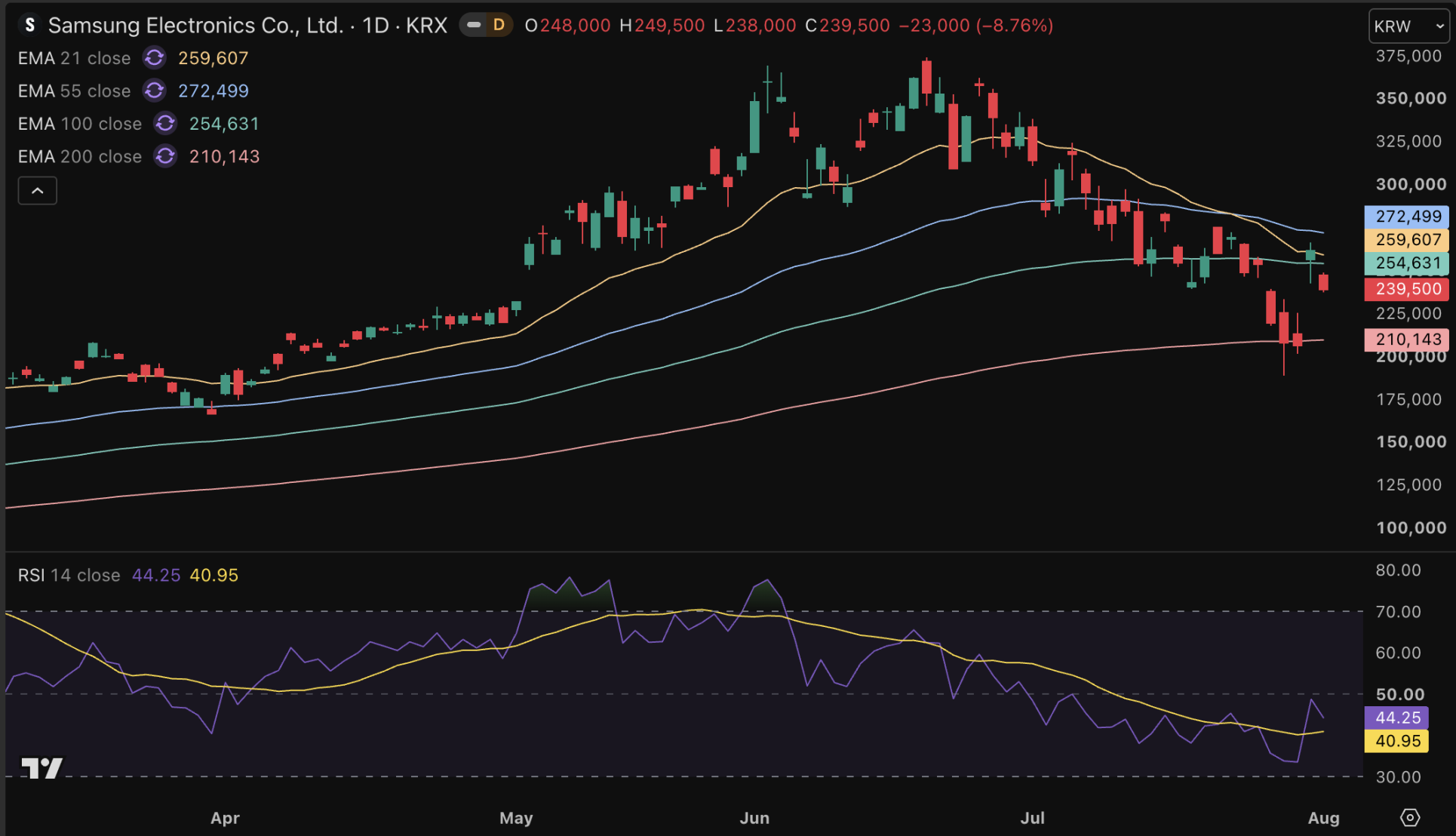The height and width of the screenshot is (836, 1456).
Task: Click the EMA 55 legend value 272,499
Action: click(x=213, y=91)
